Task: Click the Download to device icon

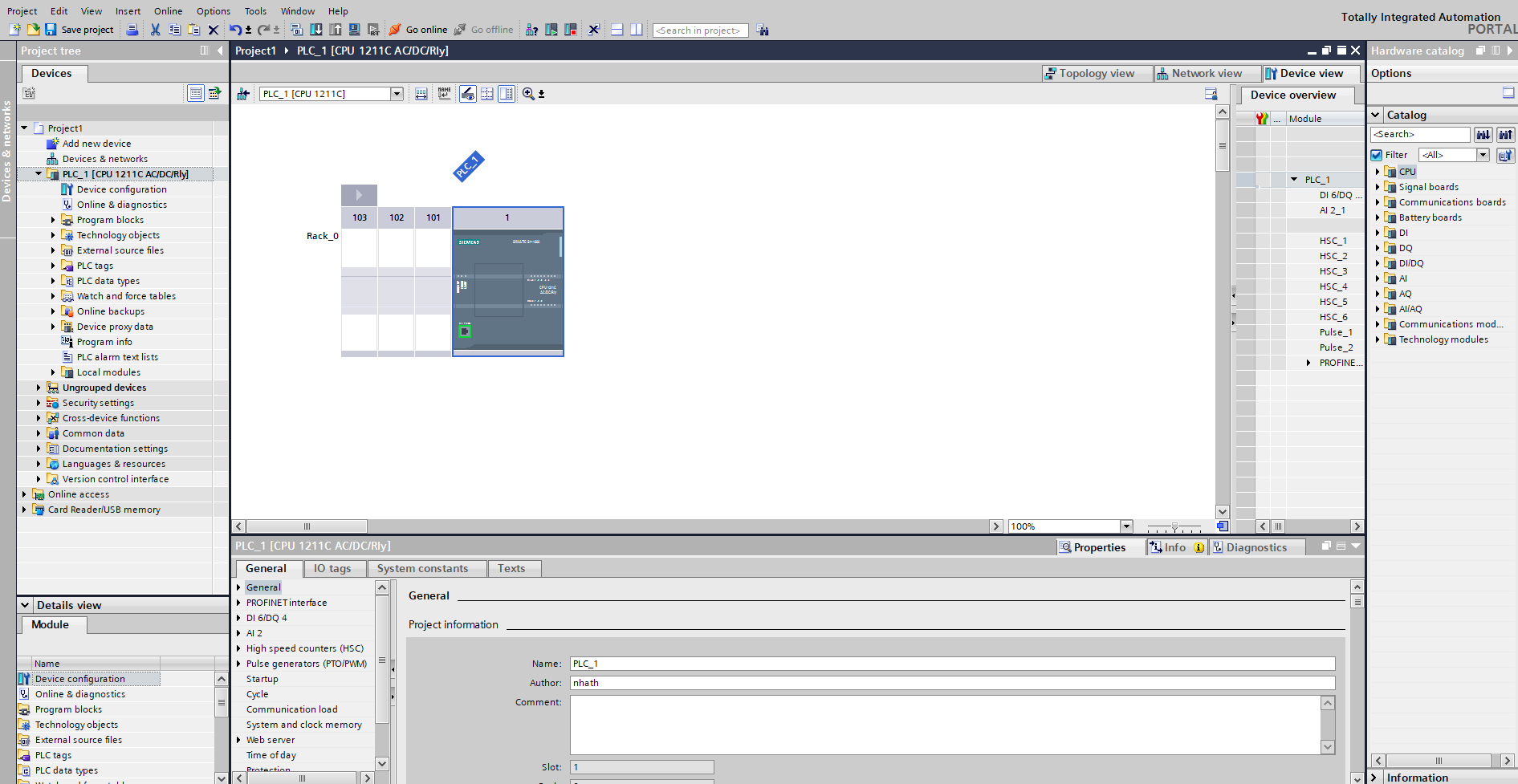Action: pyautogui.click(x=316, y=30)
